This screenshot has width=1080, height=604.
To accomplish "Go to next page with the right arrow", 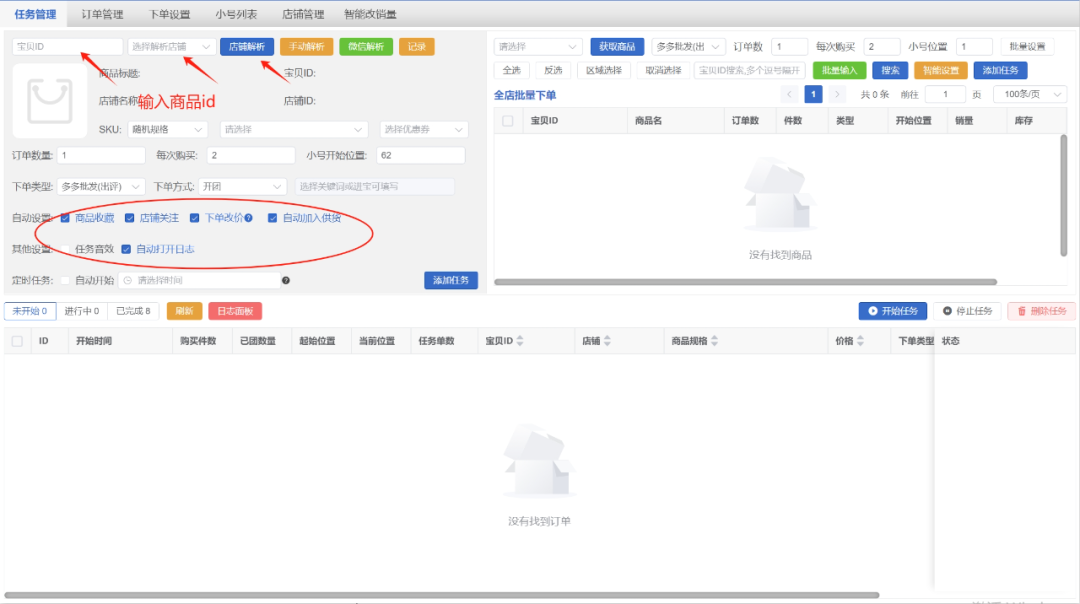I will (837, 94).
